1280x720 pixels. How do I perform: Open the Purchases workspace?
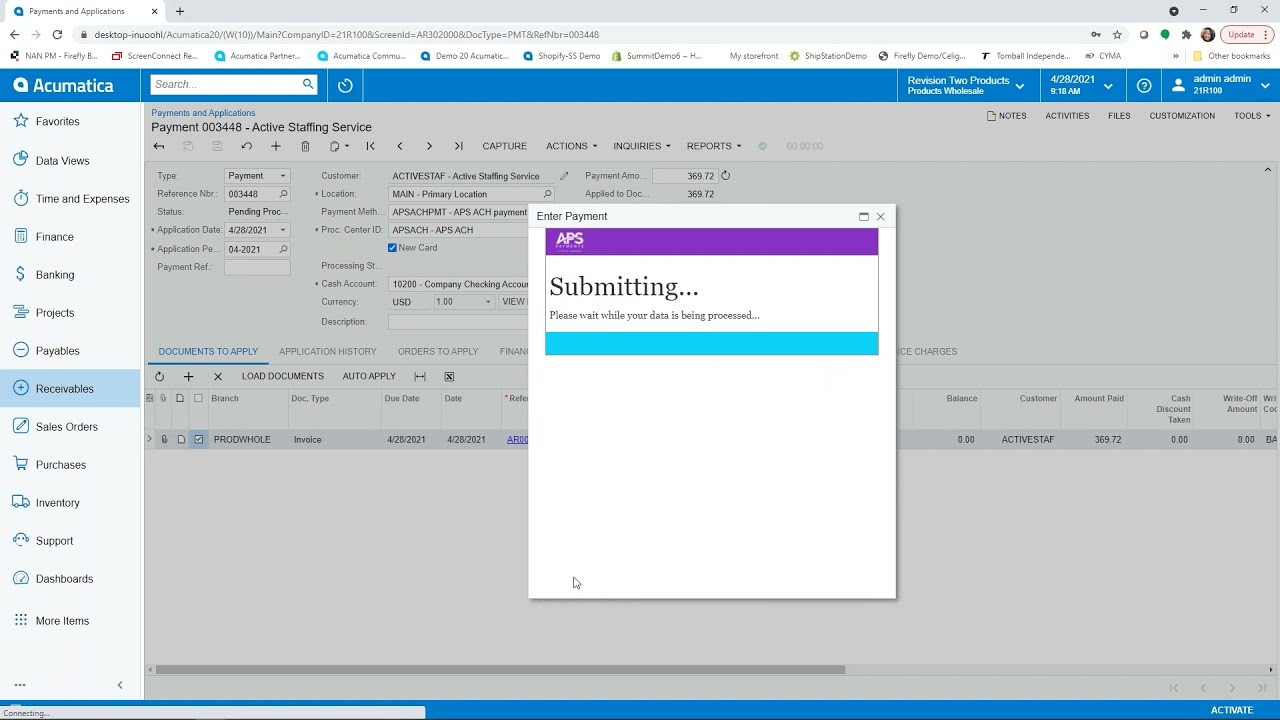tap(61, 464)
